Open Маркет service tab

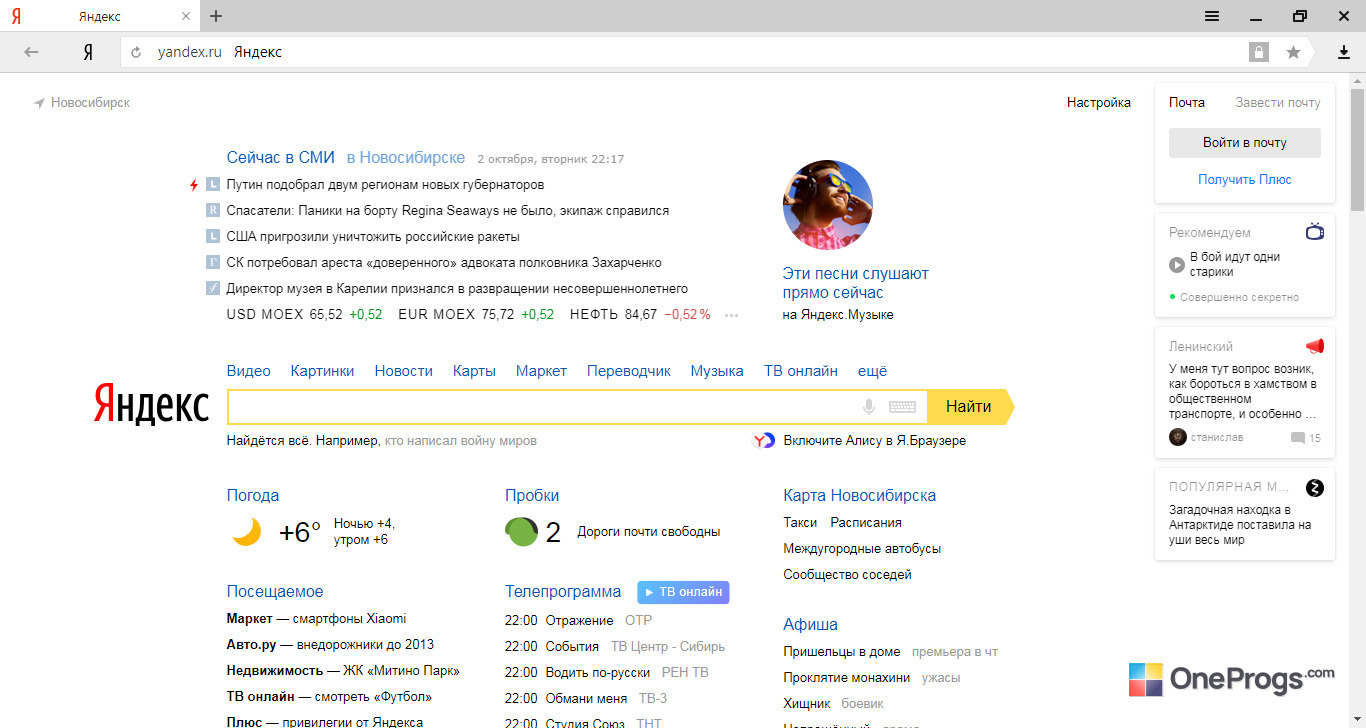point(541,371)
